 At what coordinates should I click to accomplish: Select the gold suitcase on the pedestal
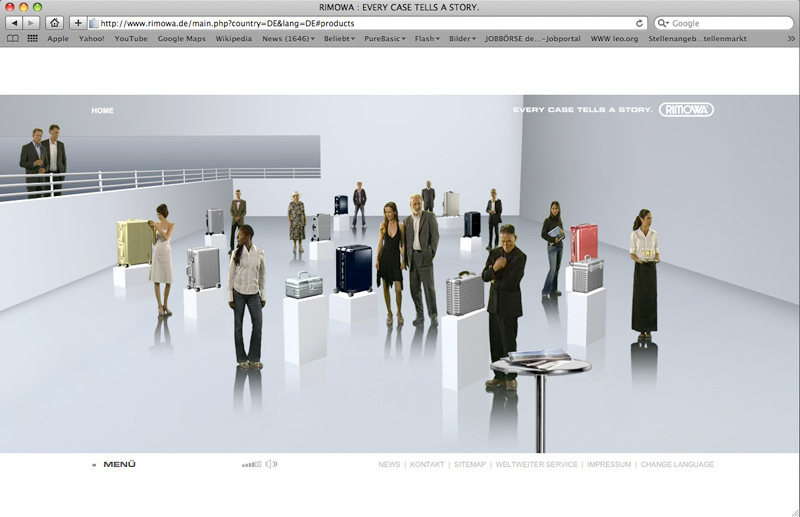coord(134,243)
